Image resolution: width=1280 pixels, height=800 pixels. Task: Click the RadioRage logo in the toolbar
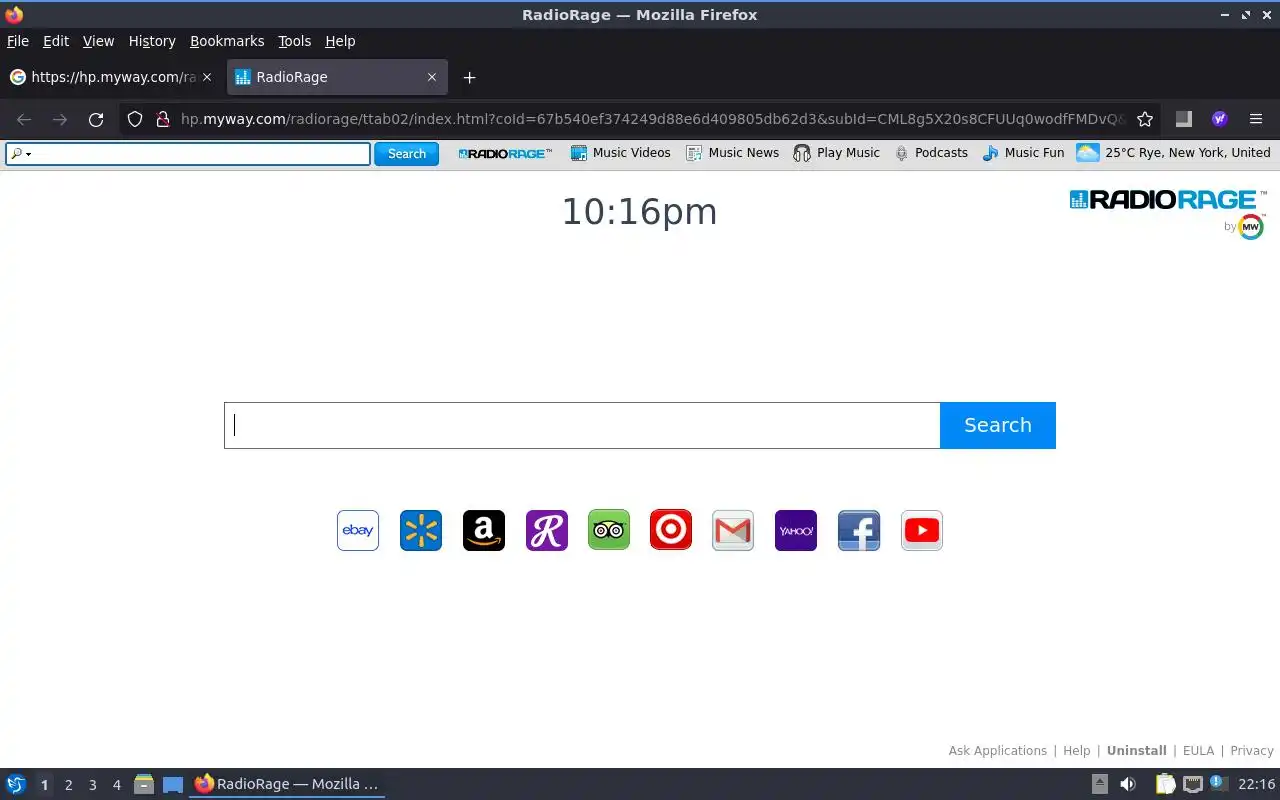click(505, 153)
